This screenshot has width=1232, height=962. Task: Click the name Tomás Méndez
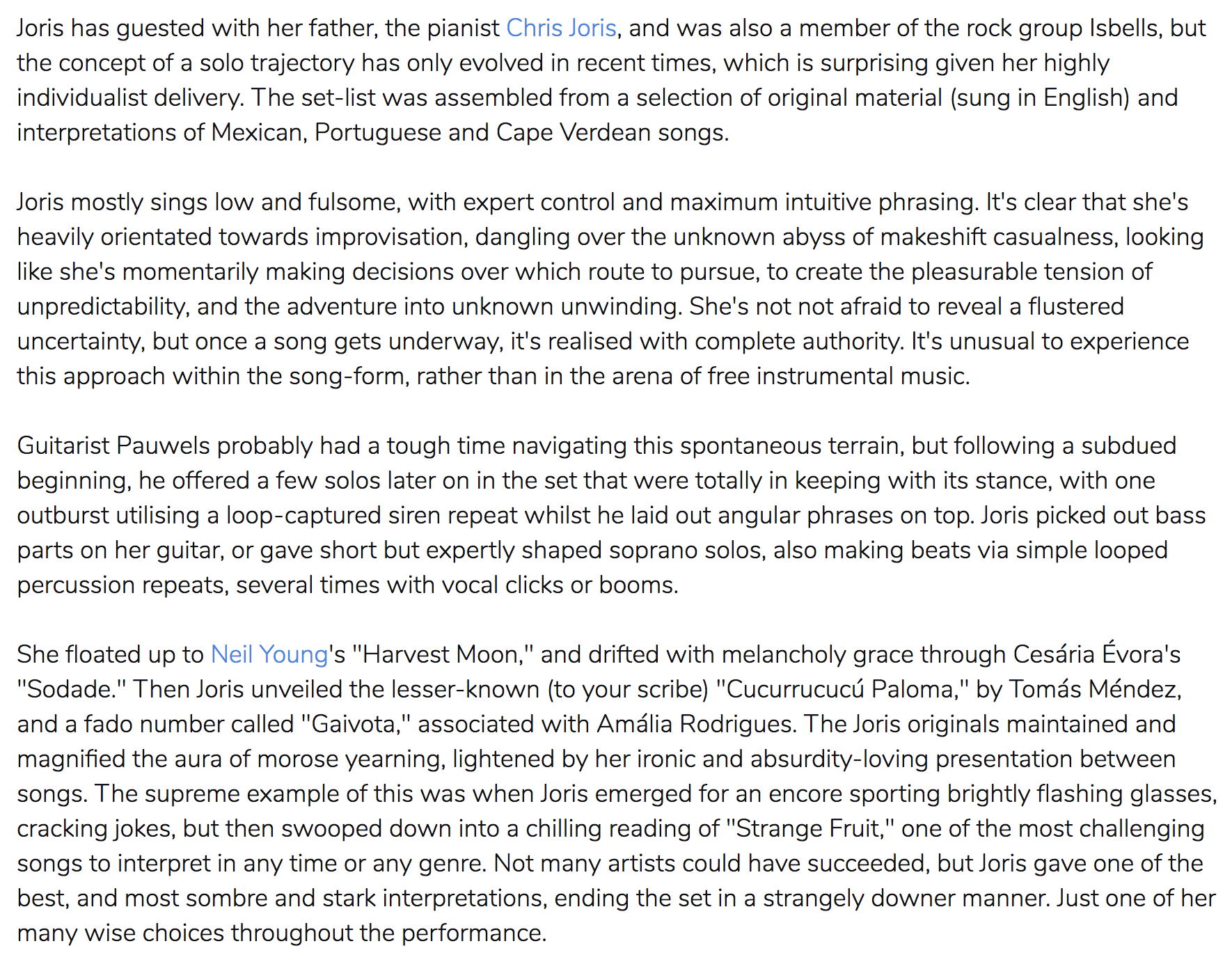(x=1093, y=689)
